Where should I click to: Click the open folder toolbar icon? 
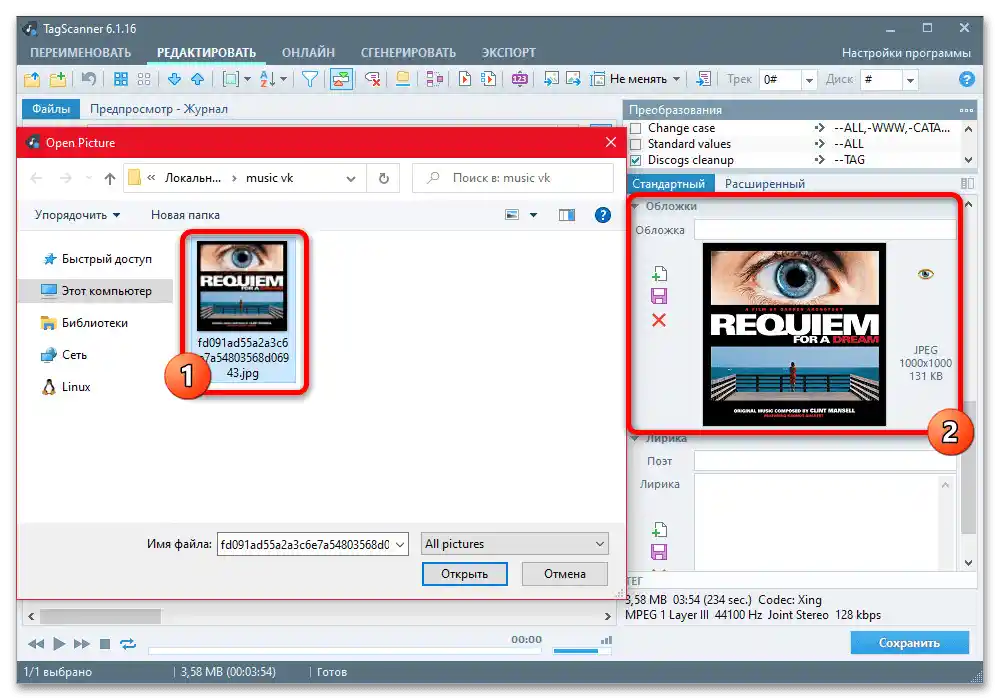[x=32, y=79]
